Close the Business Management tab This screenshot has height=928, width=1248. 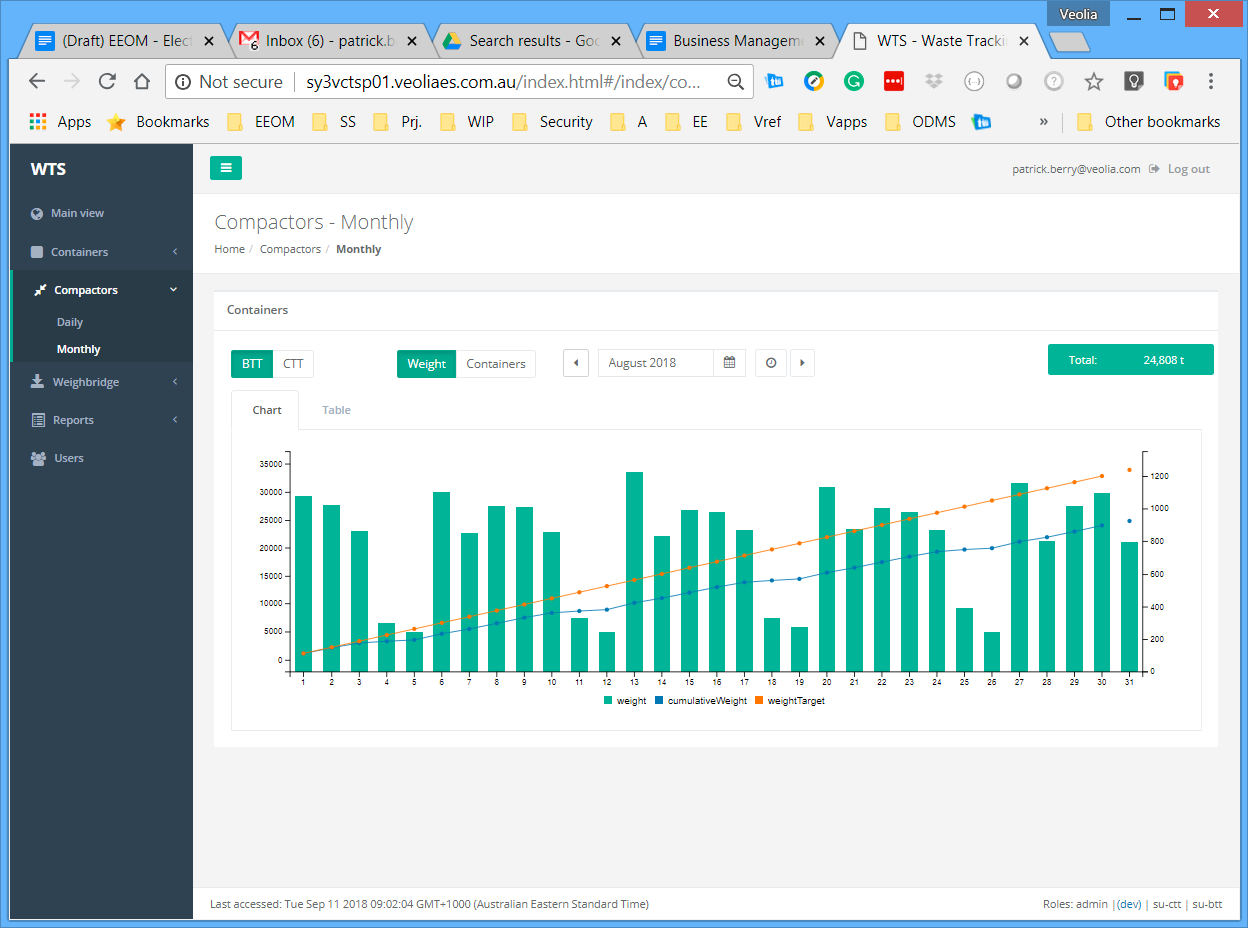pos(821,41)
